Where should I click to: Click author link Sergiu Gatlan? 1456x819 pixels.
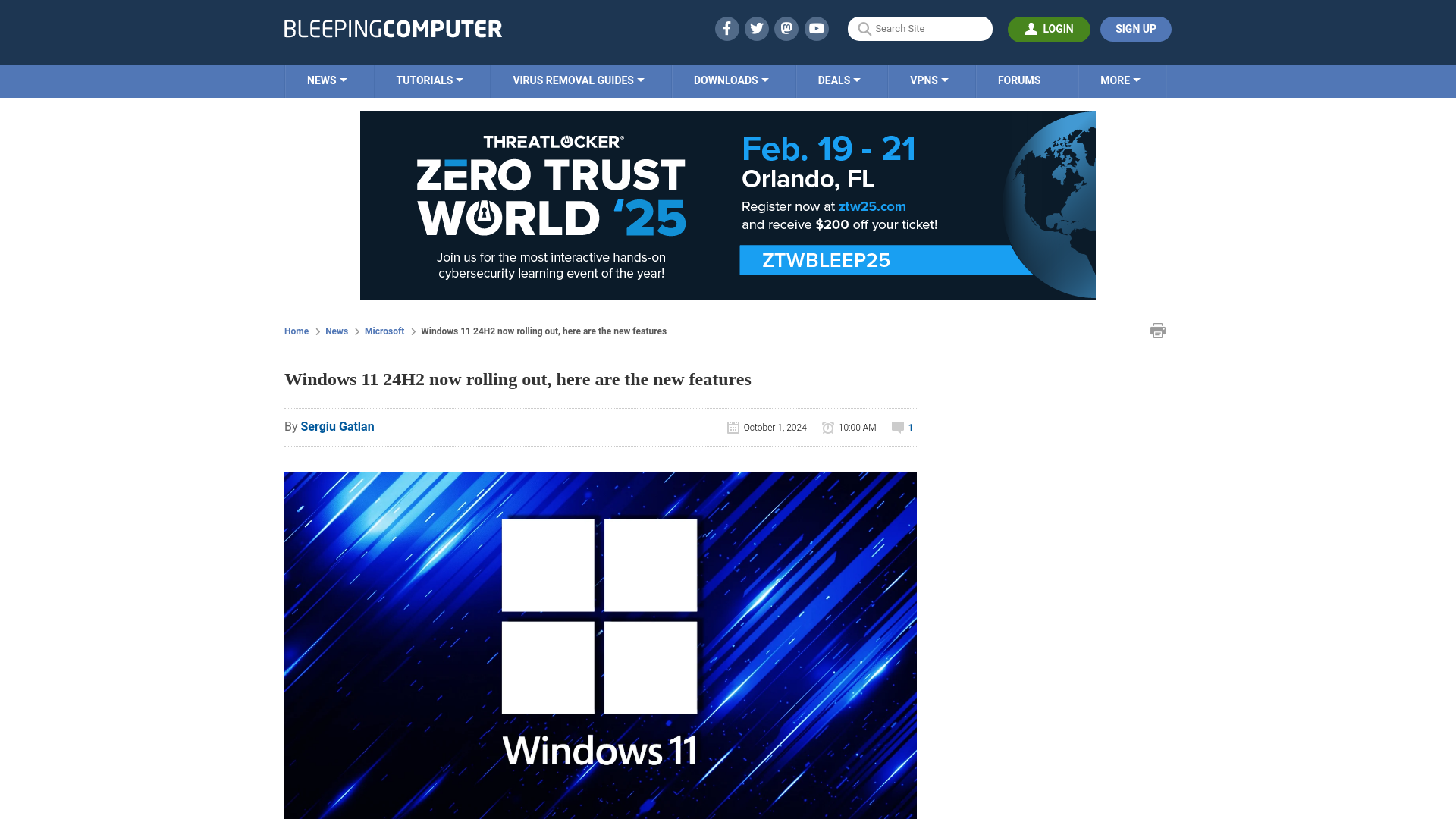[337, 426]
